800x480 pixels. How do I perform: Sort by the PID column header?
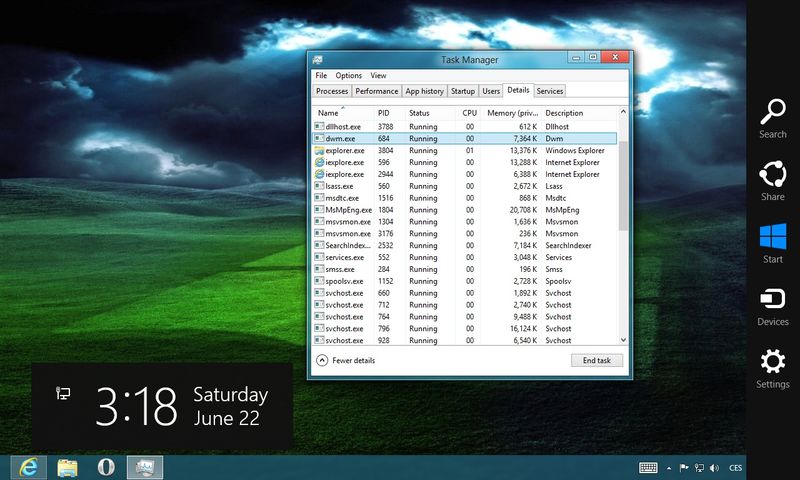point(388,113)
